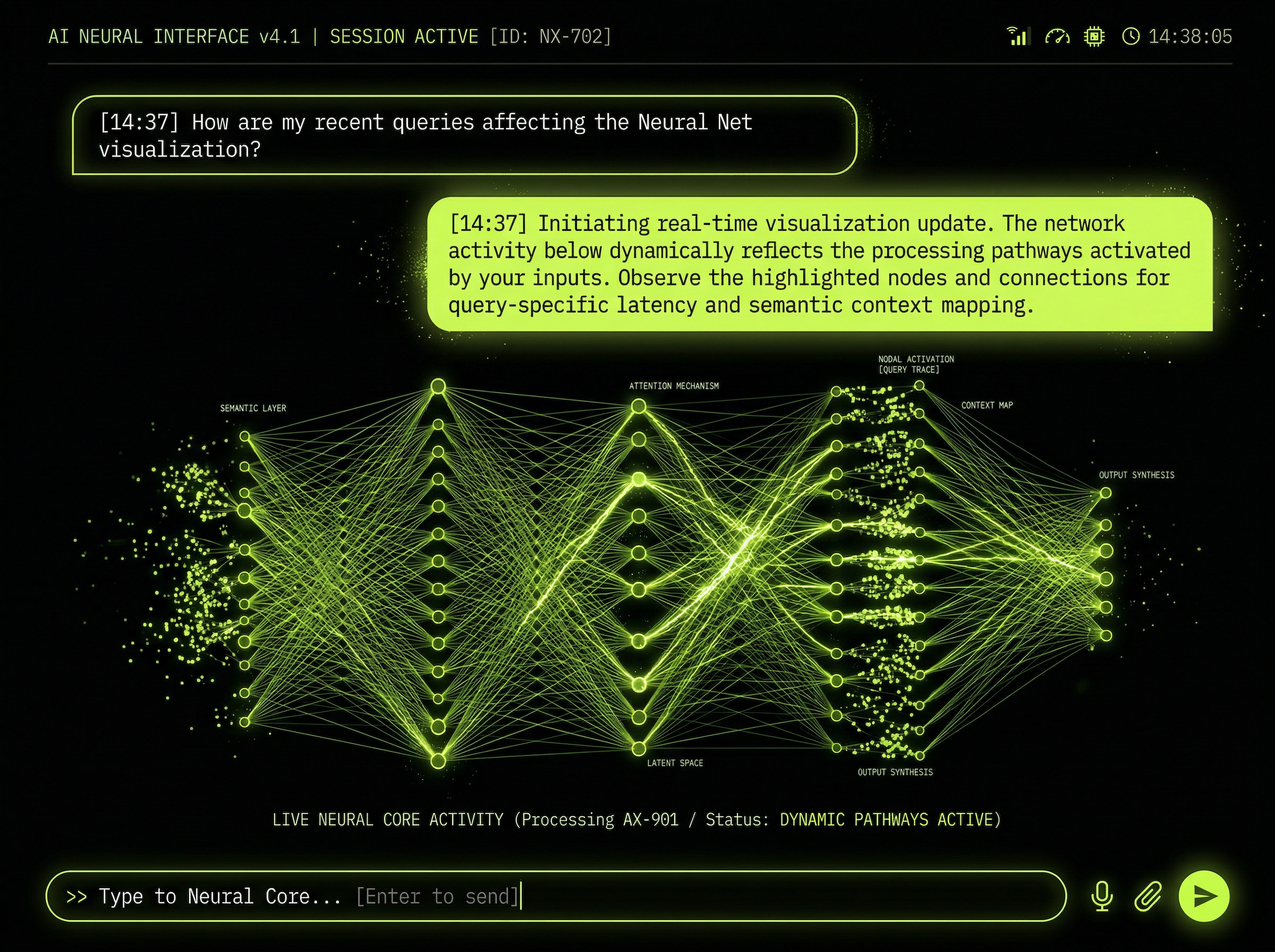Image resolution: width=1275 pixels, height=952 pixels.
Task: Select the bottommost node of the second layer
Action: click(438, 761)
